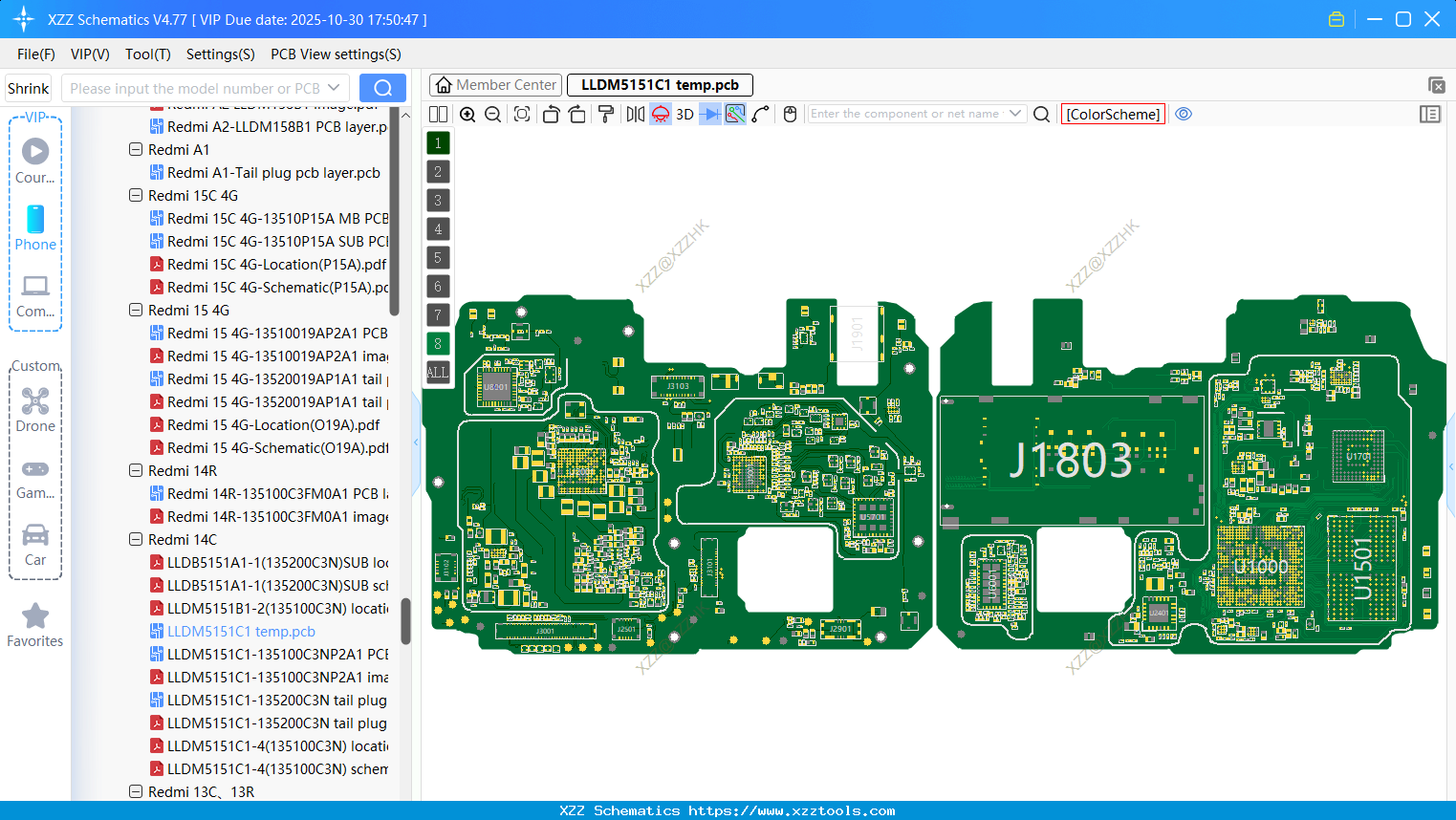1456x820 pixels.
Task: Open the Member Center
Action: tap(495, 85)
